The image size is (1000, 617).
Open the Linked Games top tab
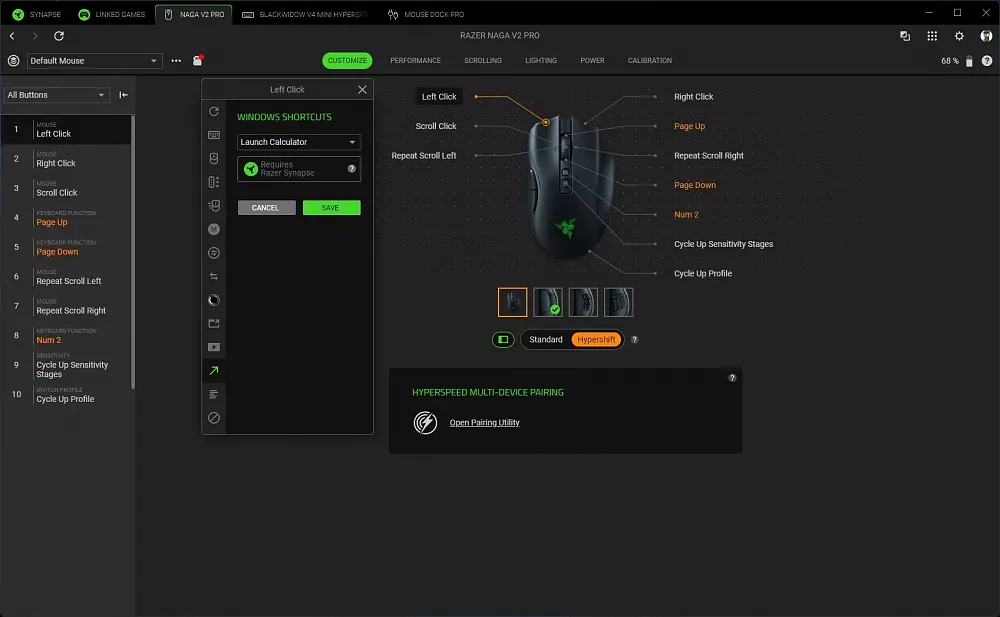112,14
